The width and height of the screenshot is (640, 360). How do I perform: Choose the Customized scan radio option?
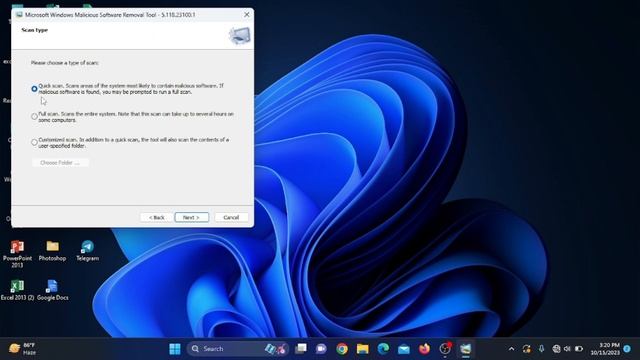(34, 142)
